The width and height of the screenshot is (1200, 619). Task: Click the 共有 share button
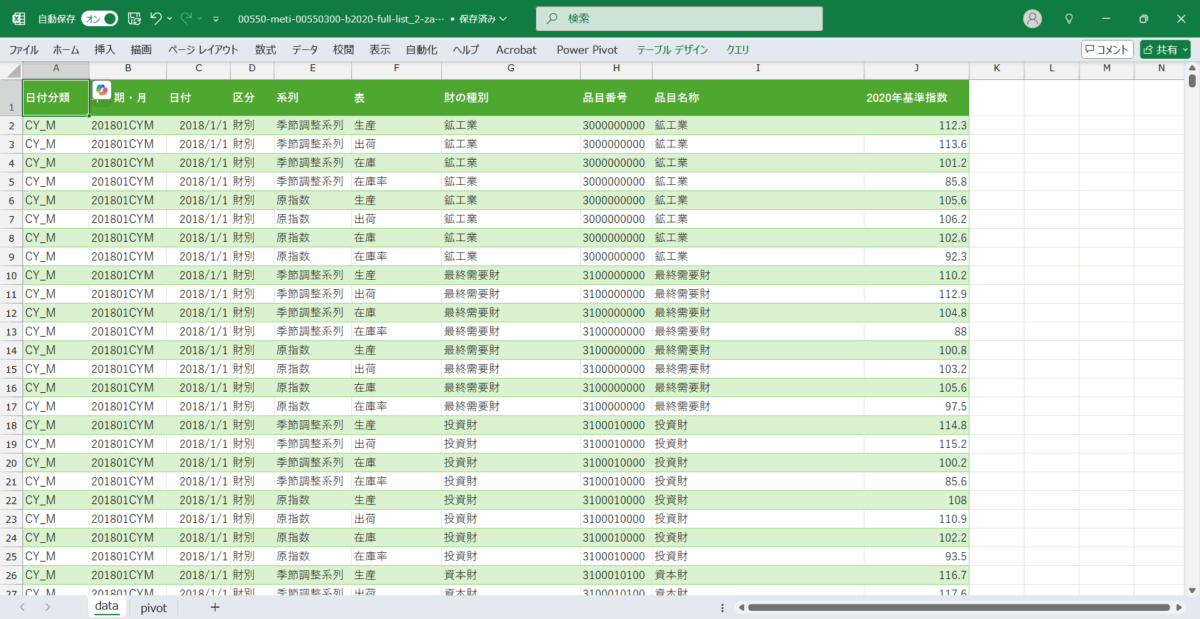coord(1163,49)
